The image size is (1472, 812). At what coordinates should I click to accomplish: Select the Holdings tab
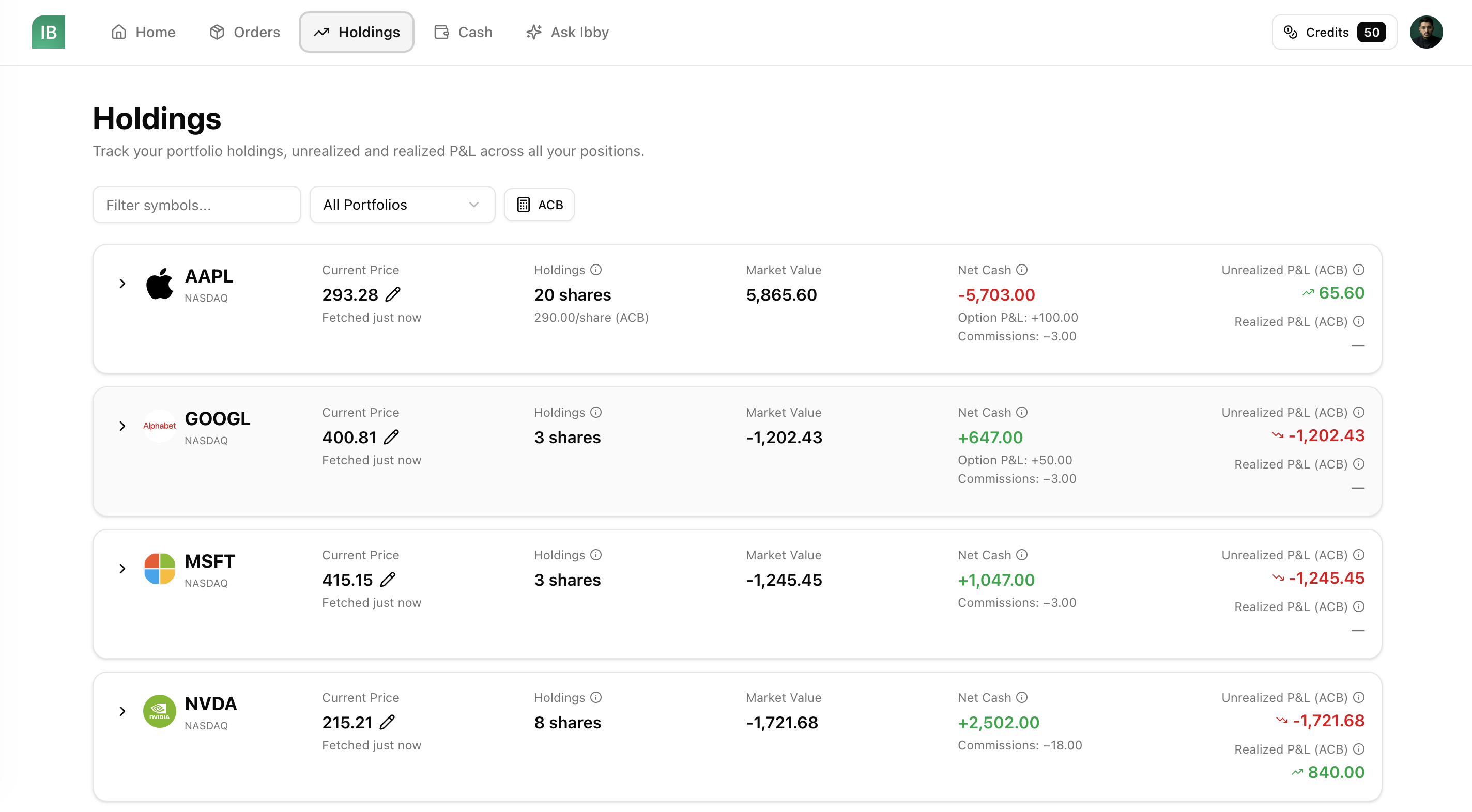357,32
